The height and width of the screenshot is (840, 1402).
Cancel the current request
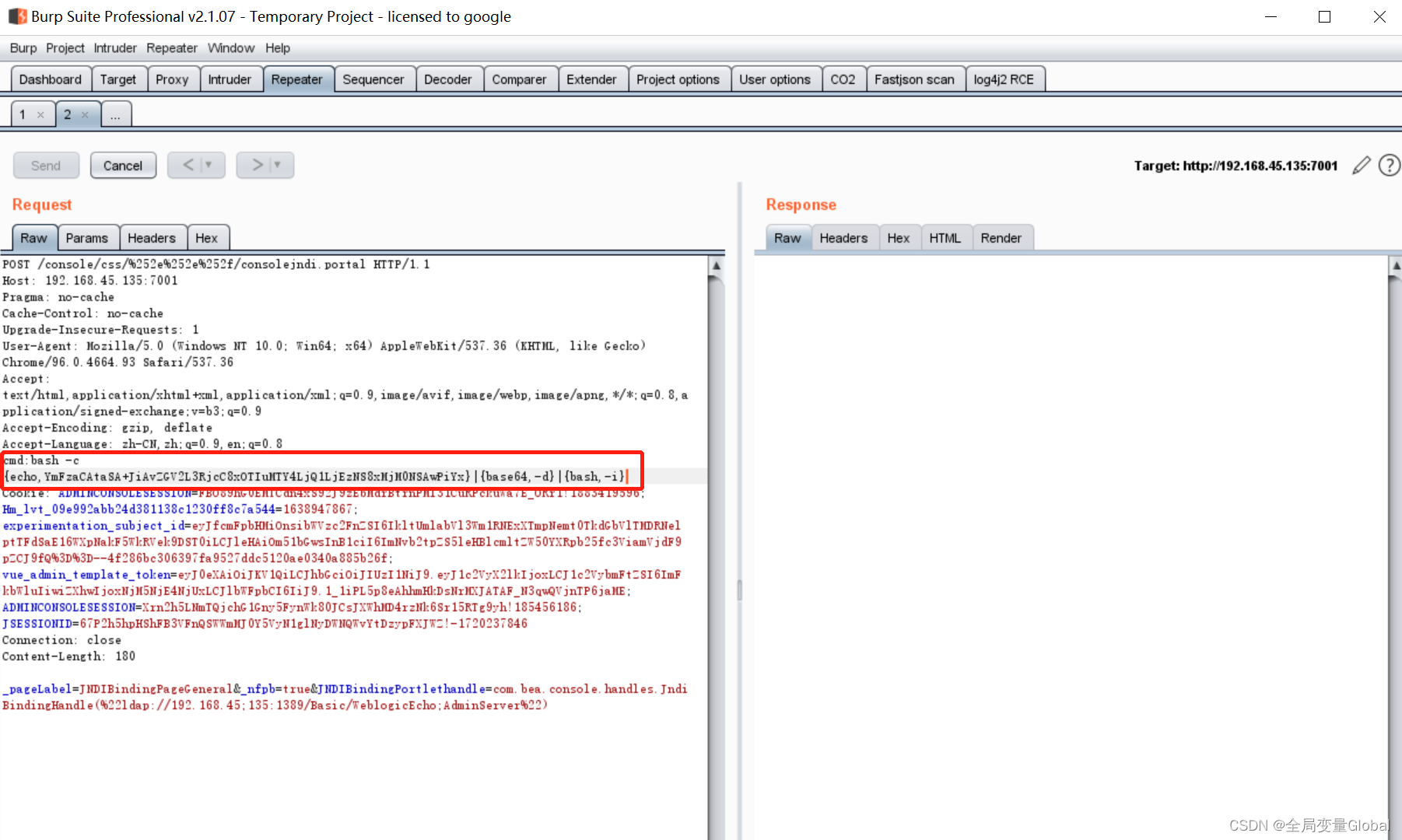(123, 166)
